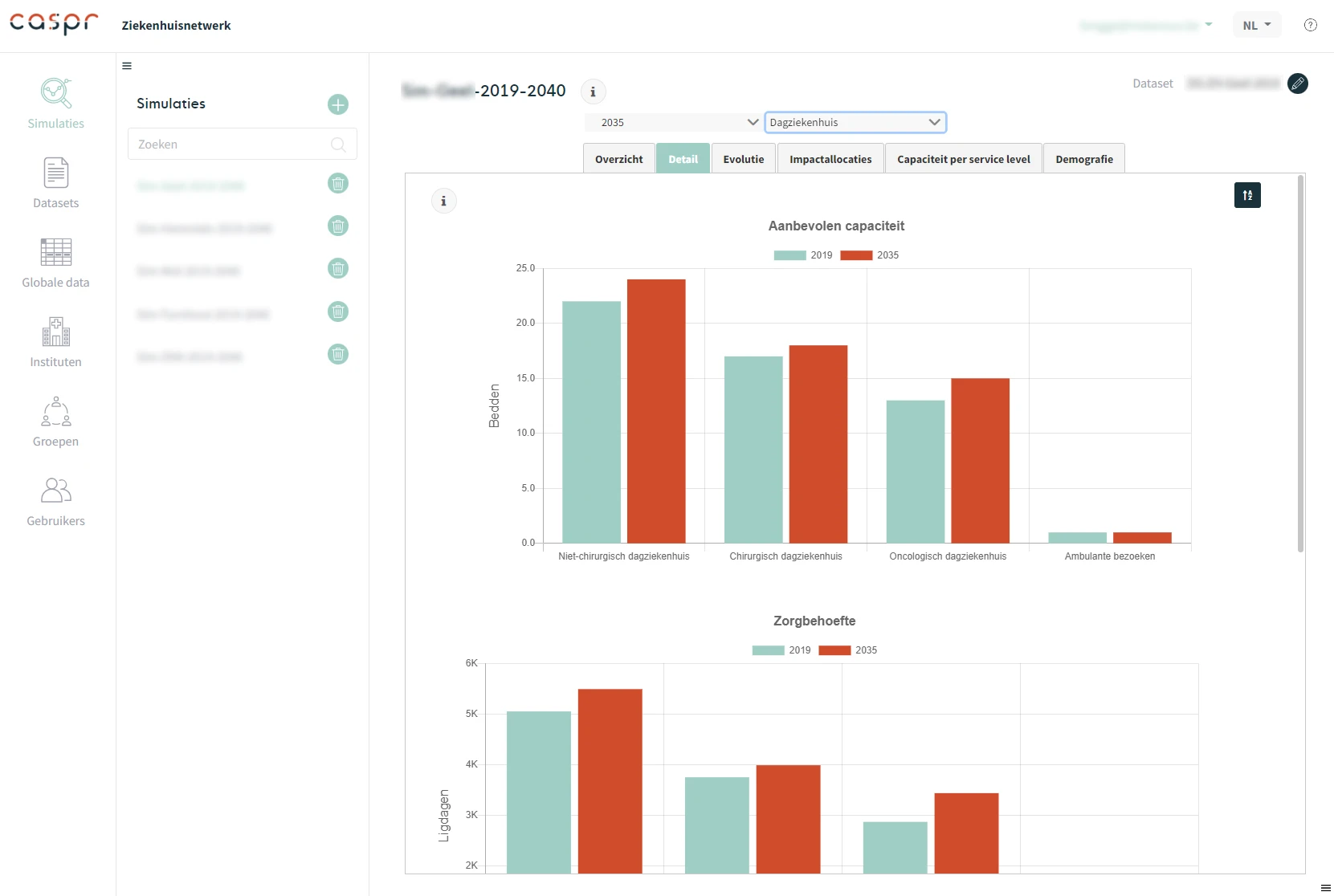
Task: Delete the first simulation in list
Action: [338, 184]
